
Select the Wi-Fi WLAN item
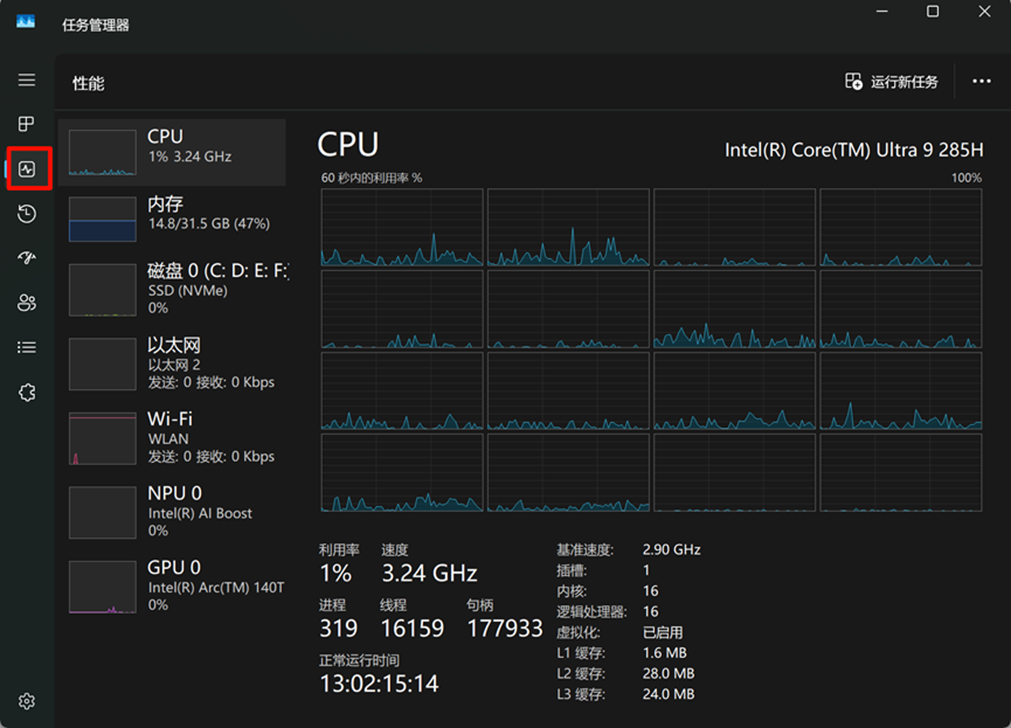point(172,437)
